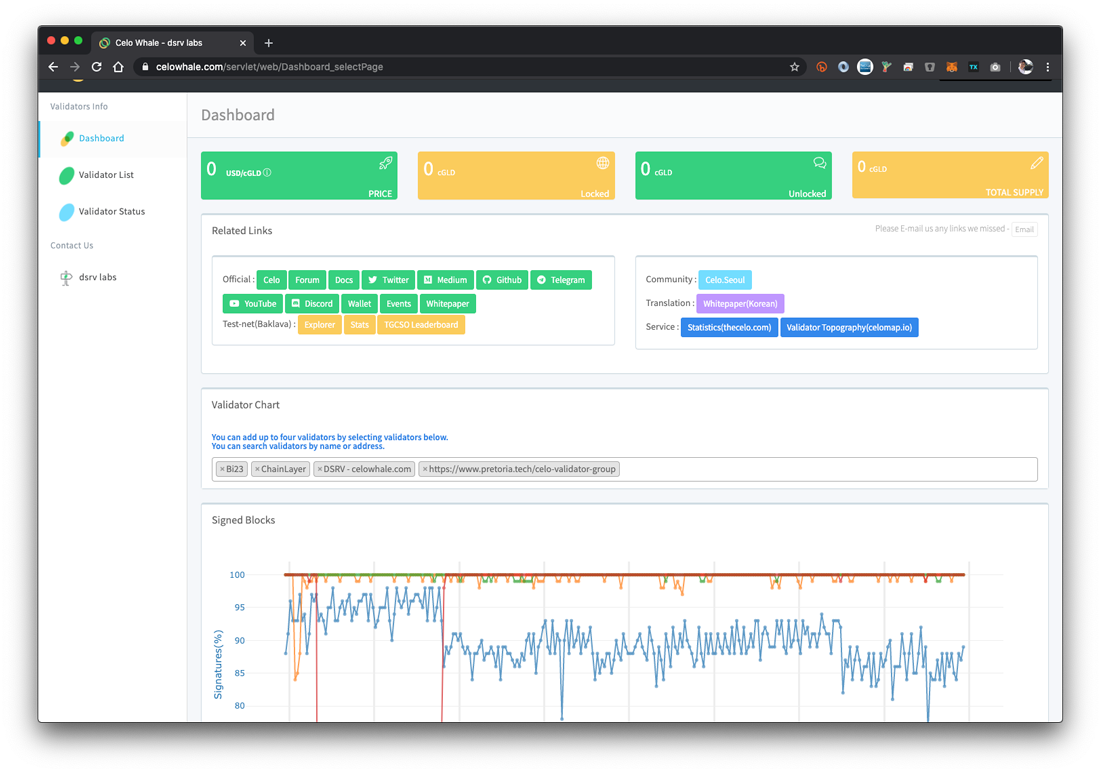Screen dimensions: 1100x772
Task: Click the validator search field empty area
Action: (x=828, y=470)
